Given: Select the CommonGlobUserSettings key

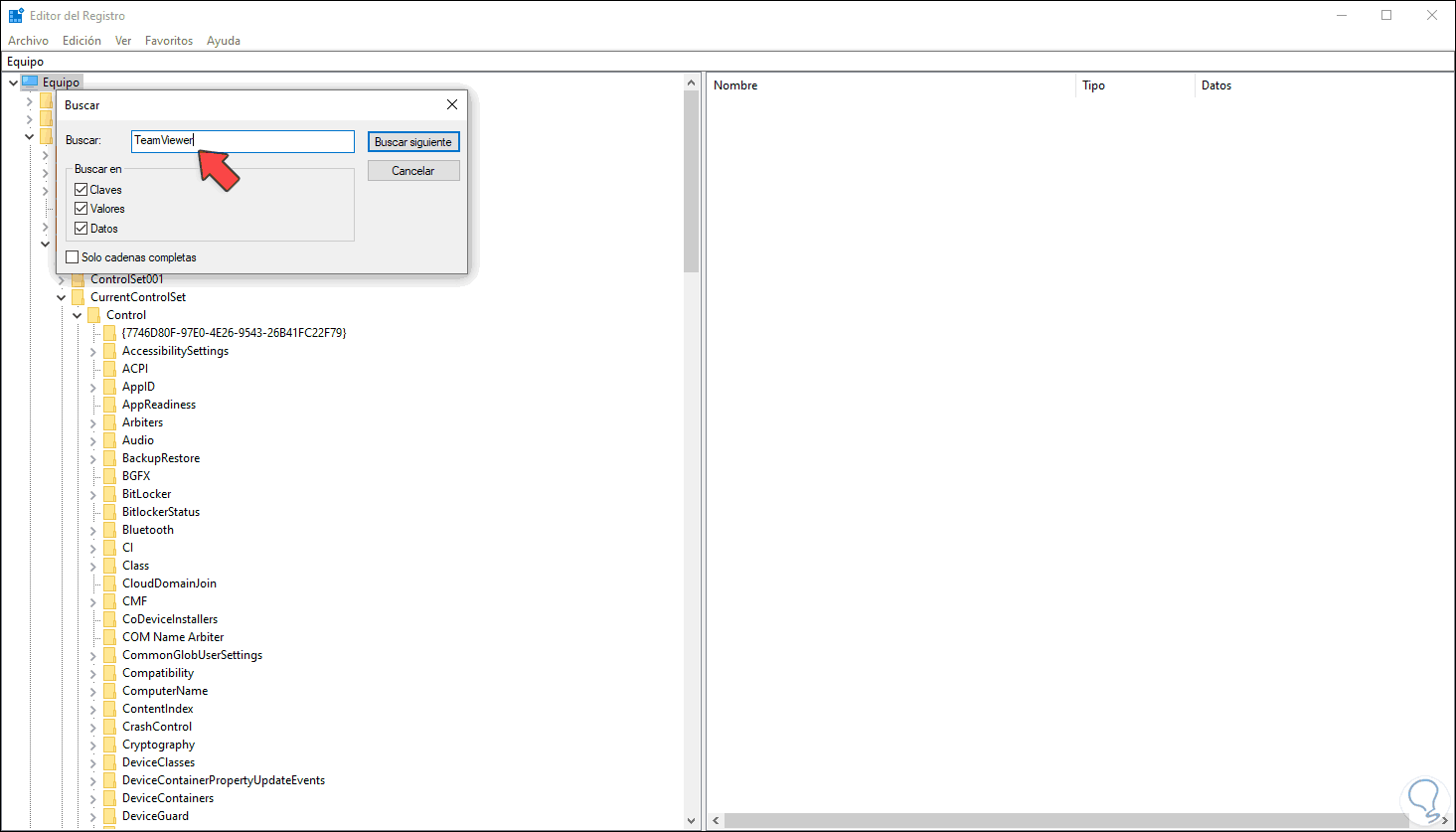Looking at the screenshot, I should tap(192, 655).
